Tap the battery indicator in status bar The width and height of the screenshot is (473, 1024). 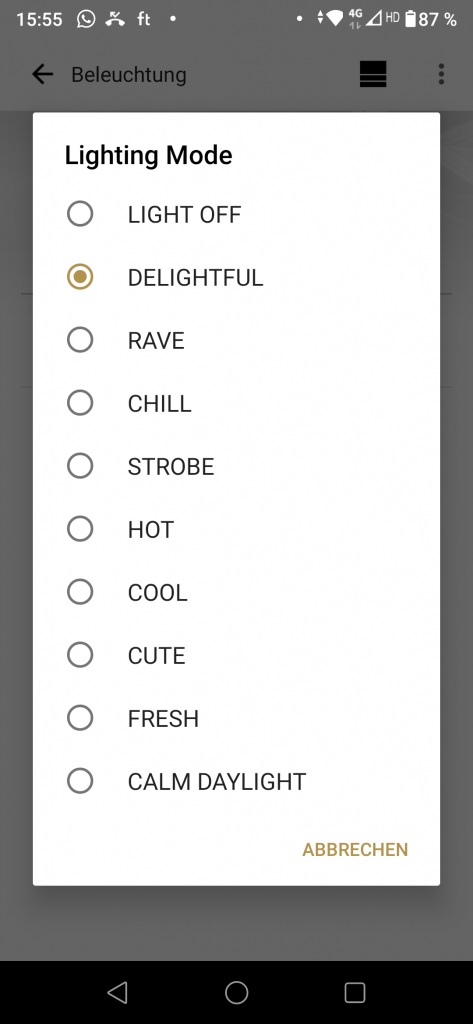click(410, 19)
